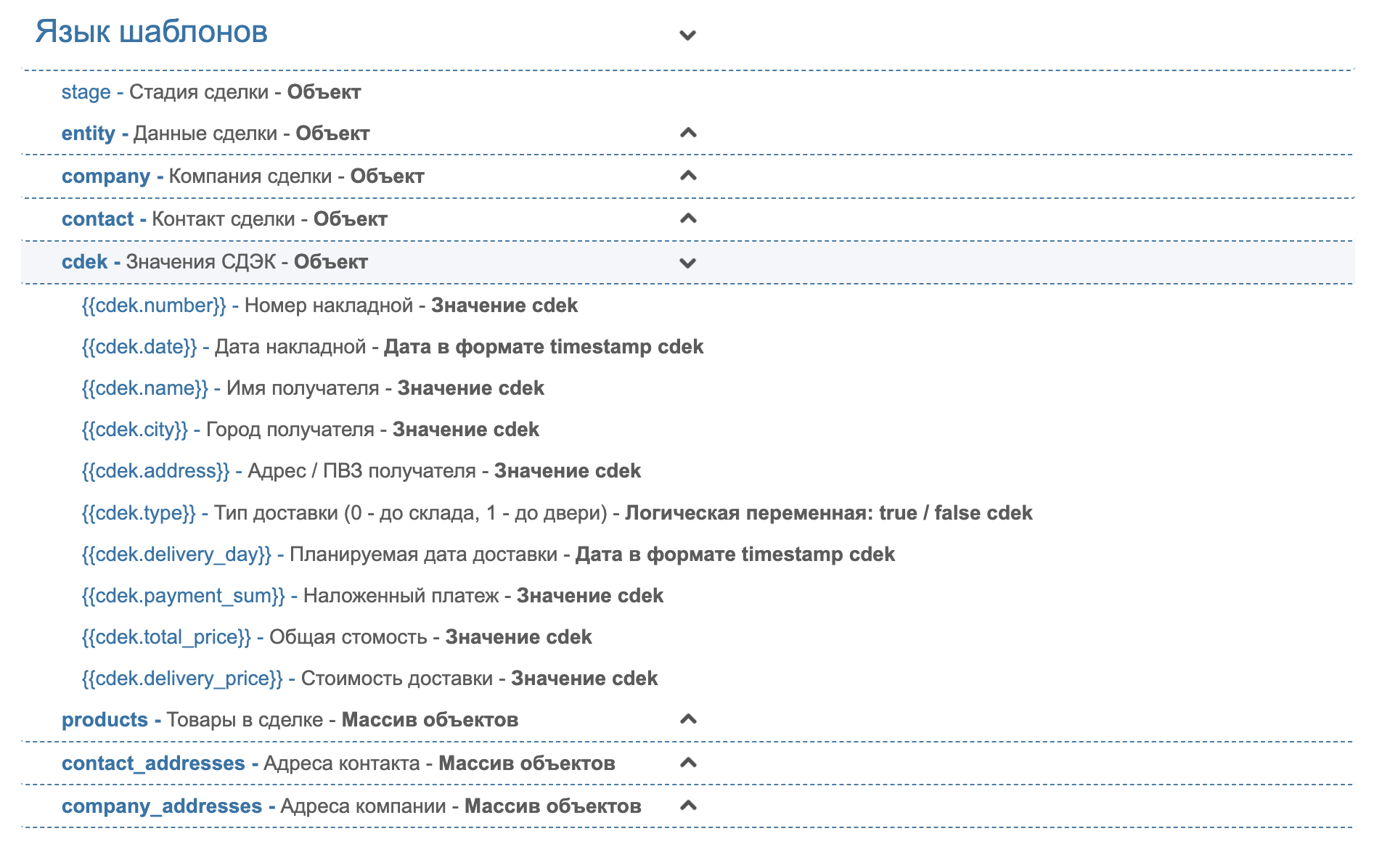Select the {{cdek.type}} variable
The image size is (1382, 868).
tap(139, 513)
